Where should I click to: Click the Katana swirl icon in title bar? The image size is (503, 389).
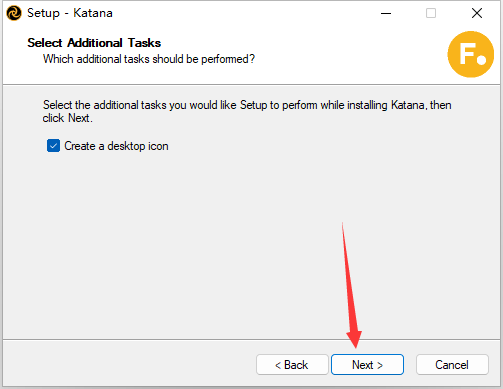pyautogui.click(x=14, y=13)
